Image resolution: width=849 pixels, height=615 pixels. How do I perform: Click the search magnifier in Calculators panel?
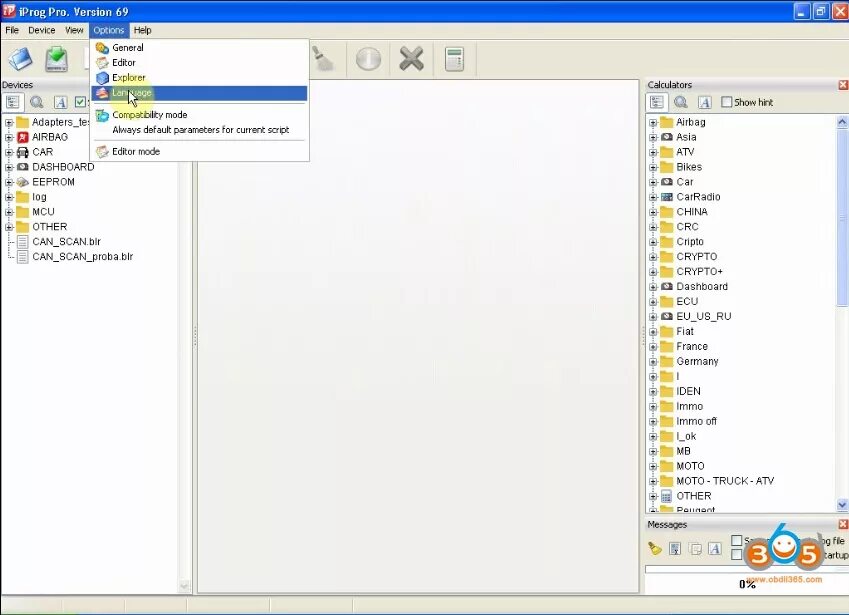pyautogui.click(x=681, y=102)
